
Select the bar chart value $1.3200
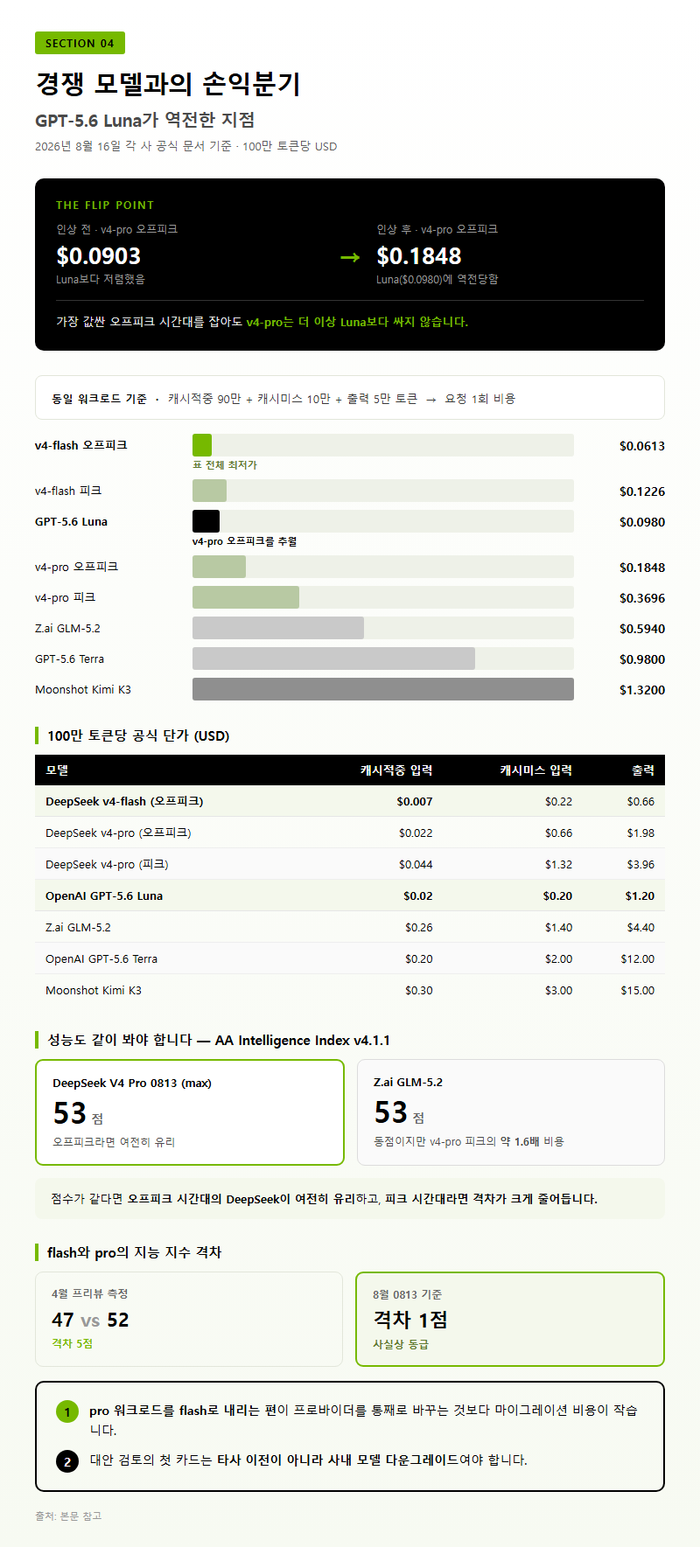642,690
